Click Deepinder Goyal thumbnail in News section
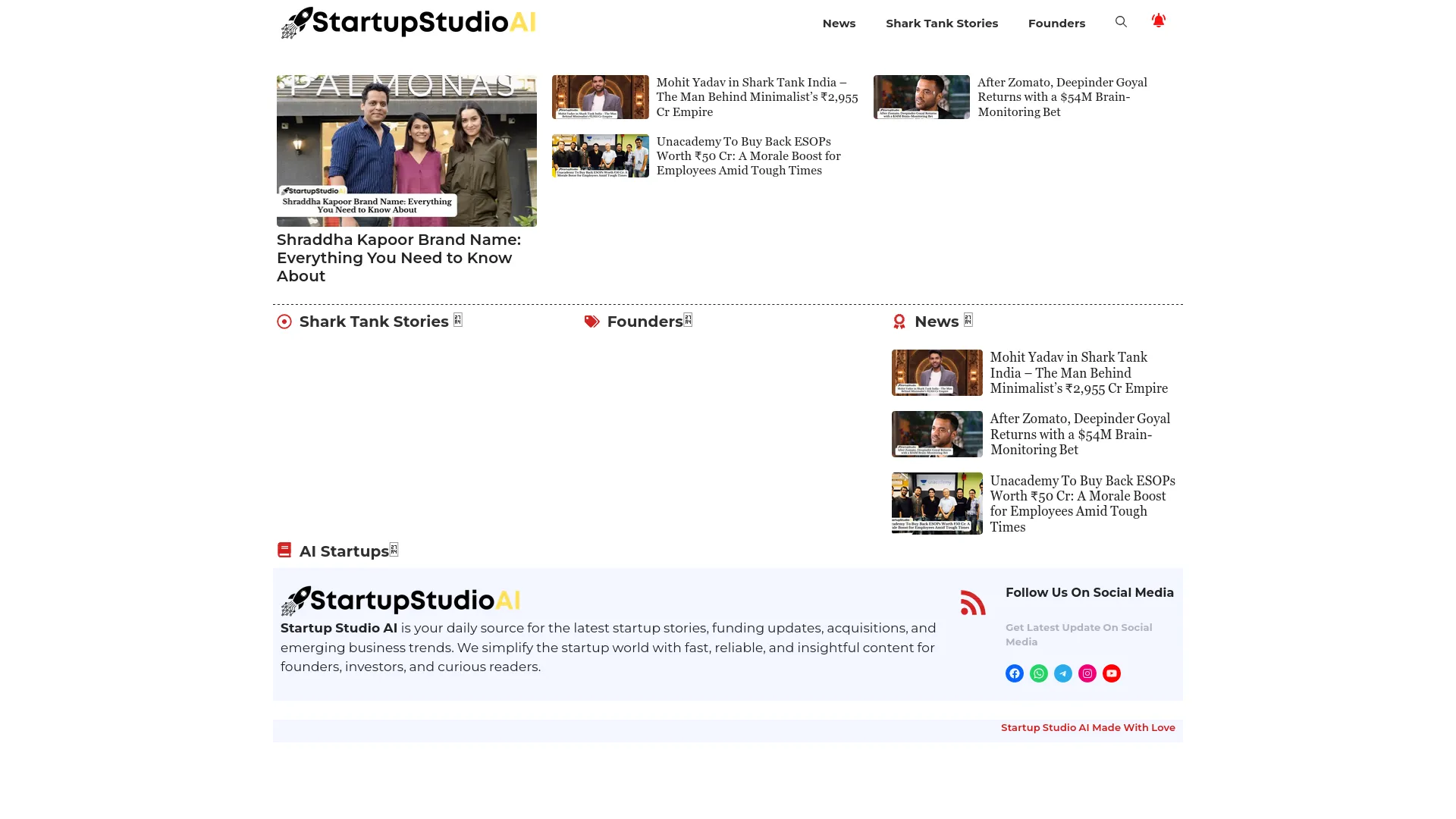 point(937,434)
